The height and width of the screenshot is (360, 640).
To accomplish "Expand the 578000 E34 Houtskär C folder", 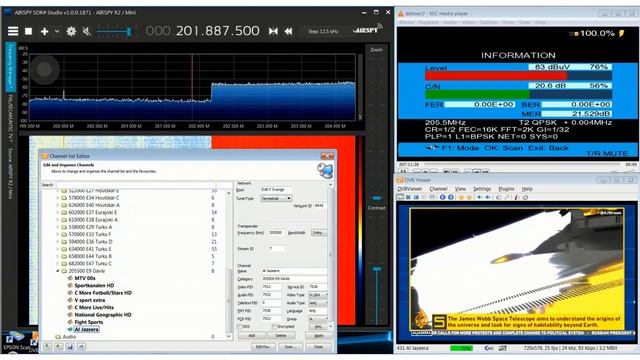I will coord(58,198).
